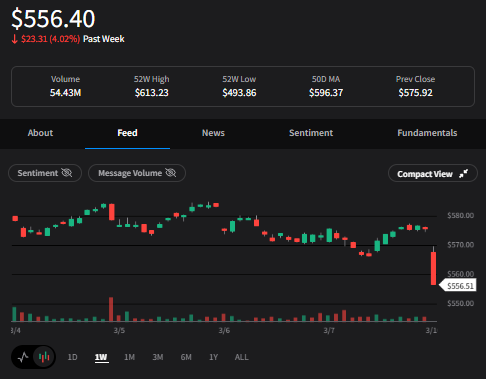Open the About tab
The width and height of the screenshot is (486, 379).
click(40, 133)
